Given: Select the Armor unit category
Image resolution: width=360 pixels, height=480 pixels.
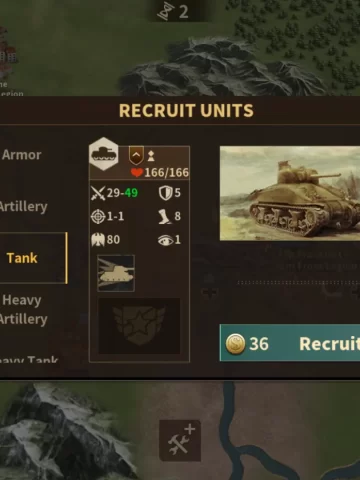Looking at the screenshot, I should pyautogui.click(x=22, y=155).
